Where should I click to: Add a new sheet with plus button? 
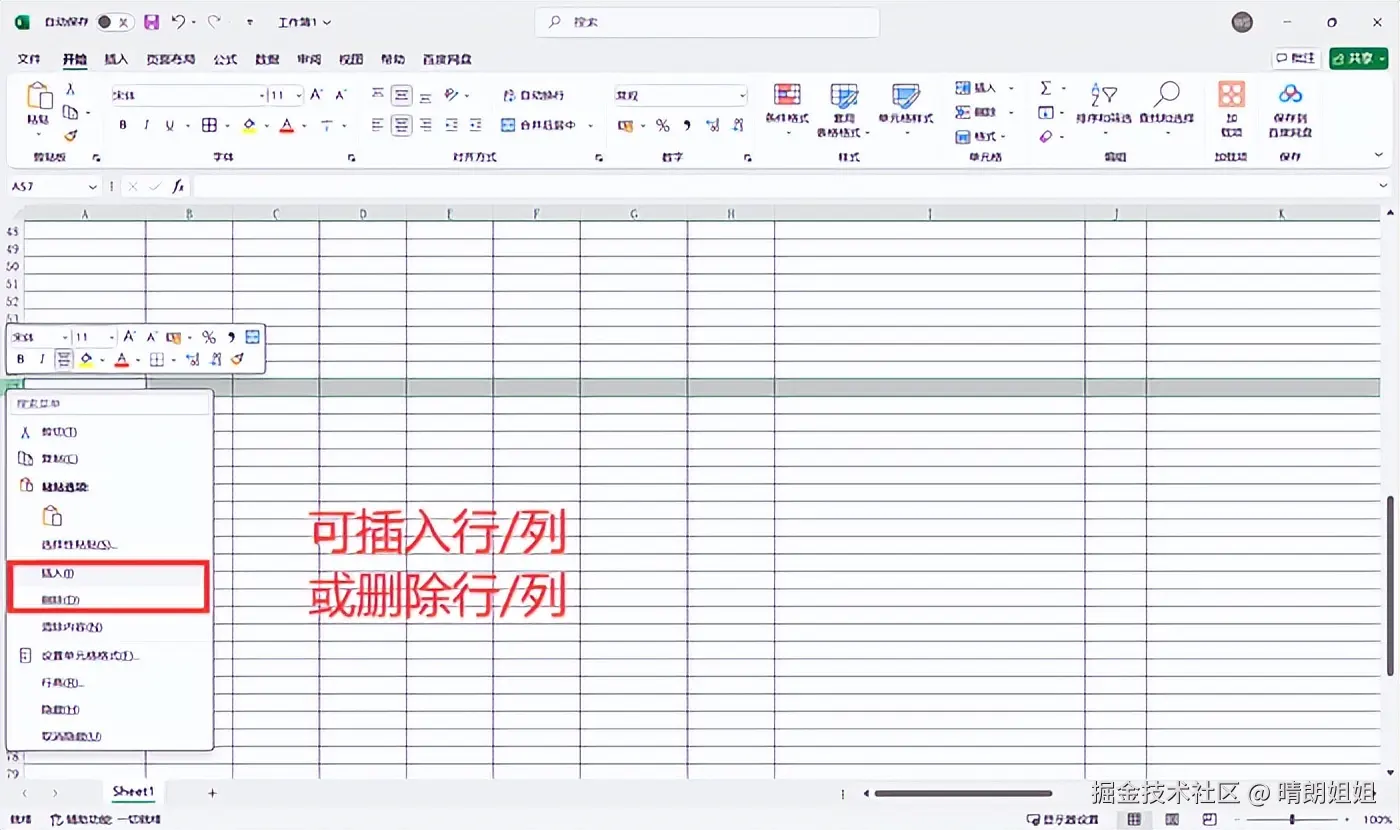point(212,793)
